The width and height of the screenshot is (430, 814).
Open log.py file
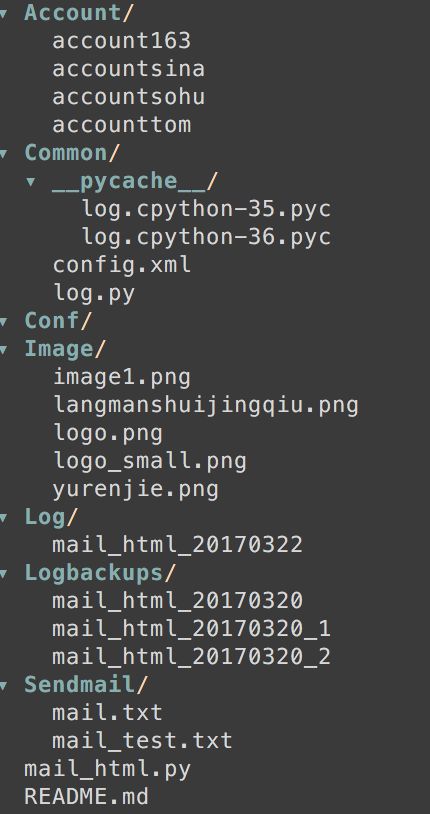point(94,294)
